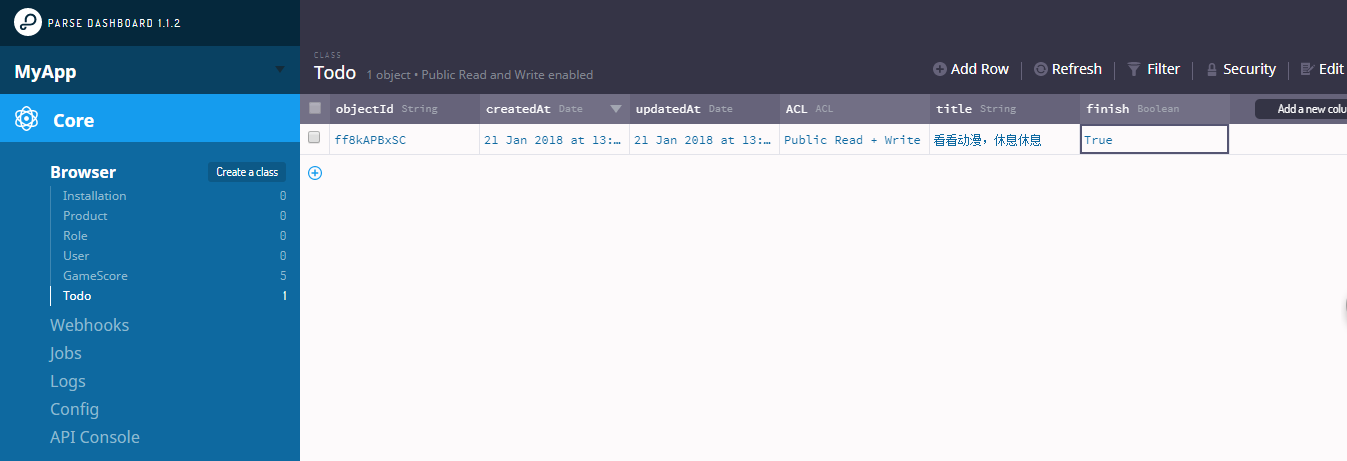Click the title column header

click(x=1004, y=108)
